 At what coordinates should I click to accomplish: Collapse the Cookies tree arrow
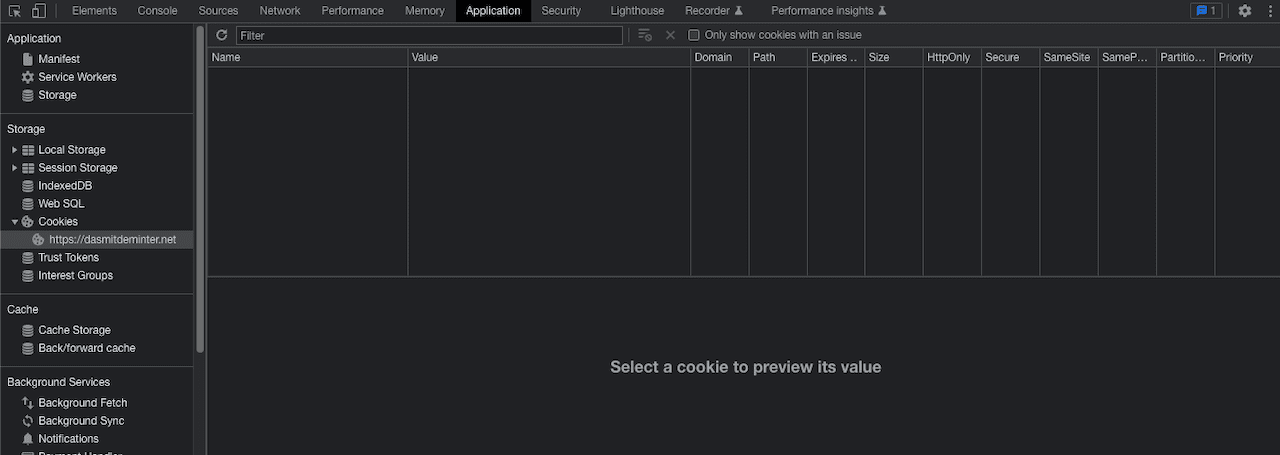15,222
